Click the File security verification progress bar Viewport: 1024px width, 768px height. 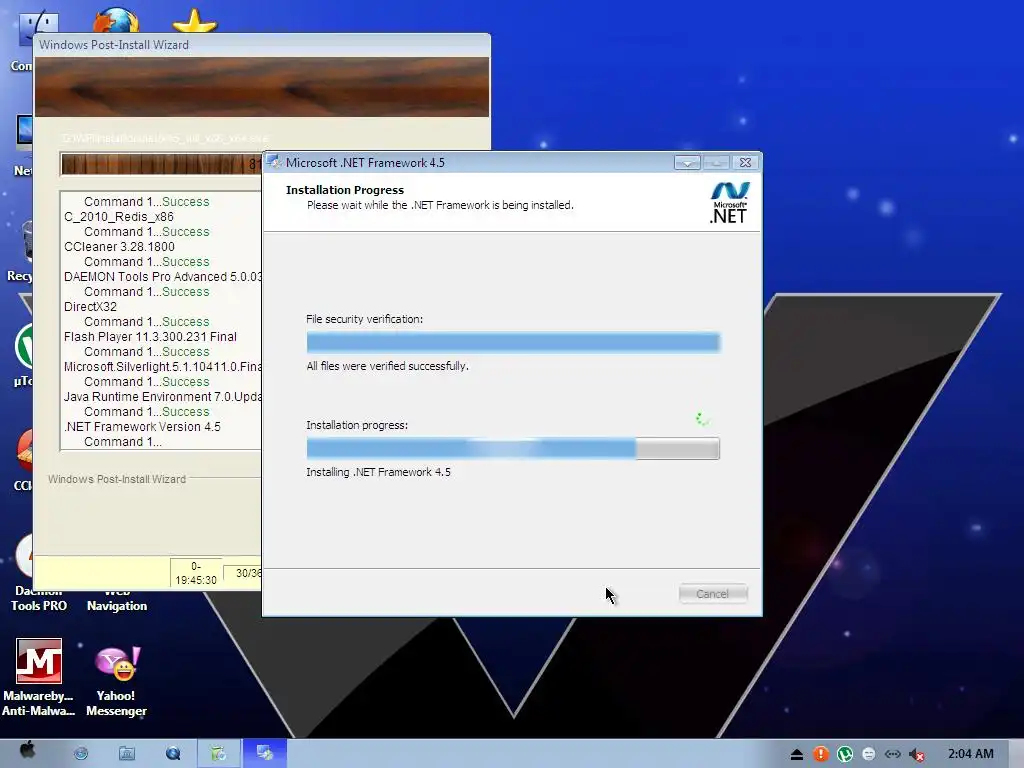tap(513, 342)
